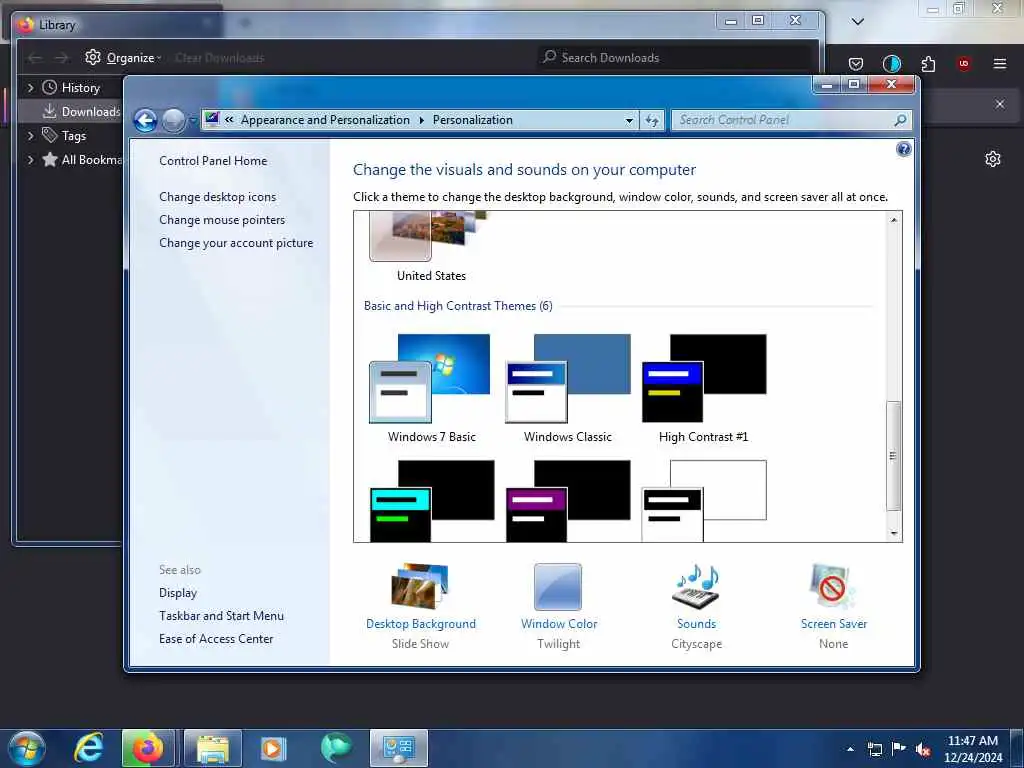This screenshot has height=768, width=1024.
Task: Open Windows Media Player from taskbar
Action: tap(273, 748)
